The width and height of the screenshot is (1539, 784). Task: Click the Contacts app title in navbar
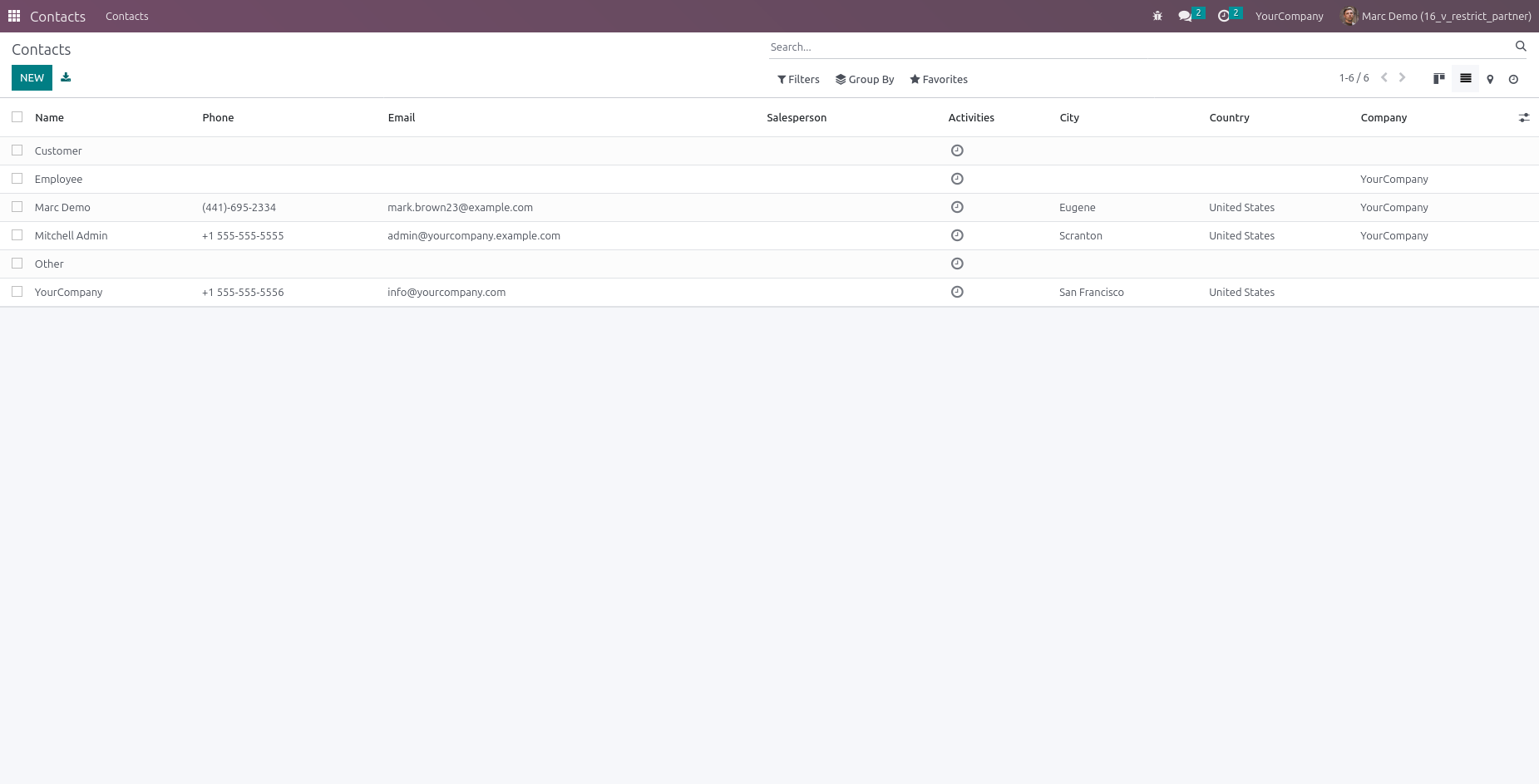click(57, 17)
